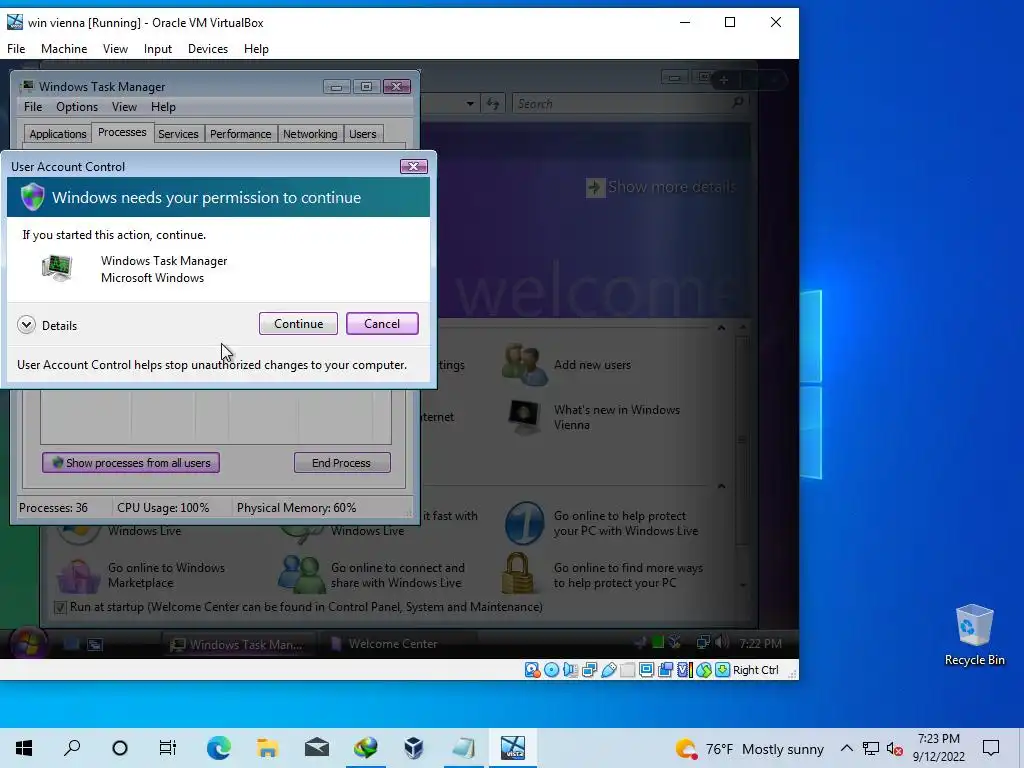Image resolution: width=1024 pixels, height=768 pixels.
Task: Open Task Manager's Help menu
Action: (x=163, y=106)
